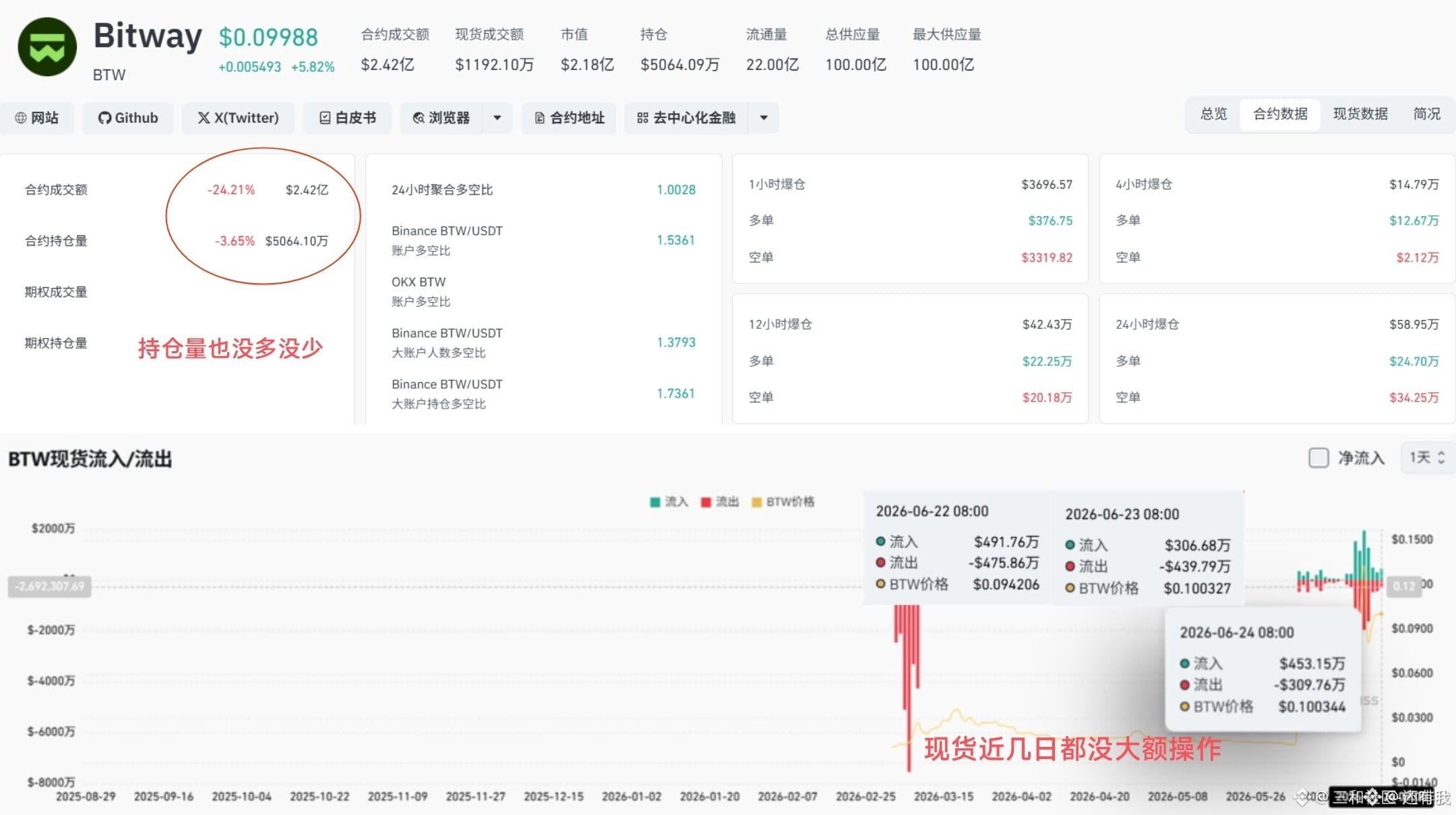Click the OKX BTW 账户多空比 row
This screenshot has height=815, width=1456.
coord(543,291)
